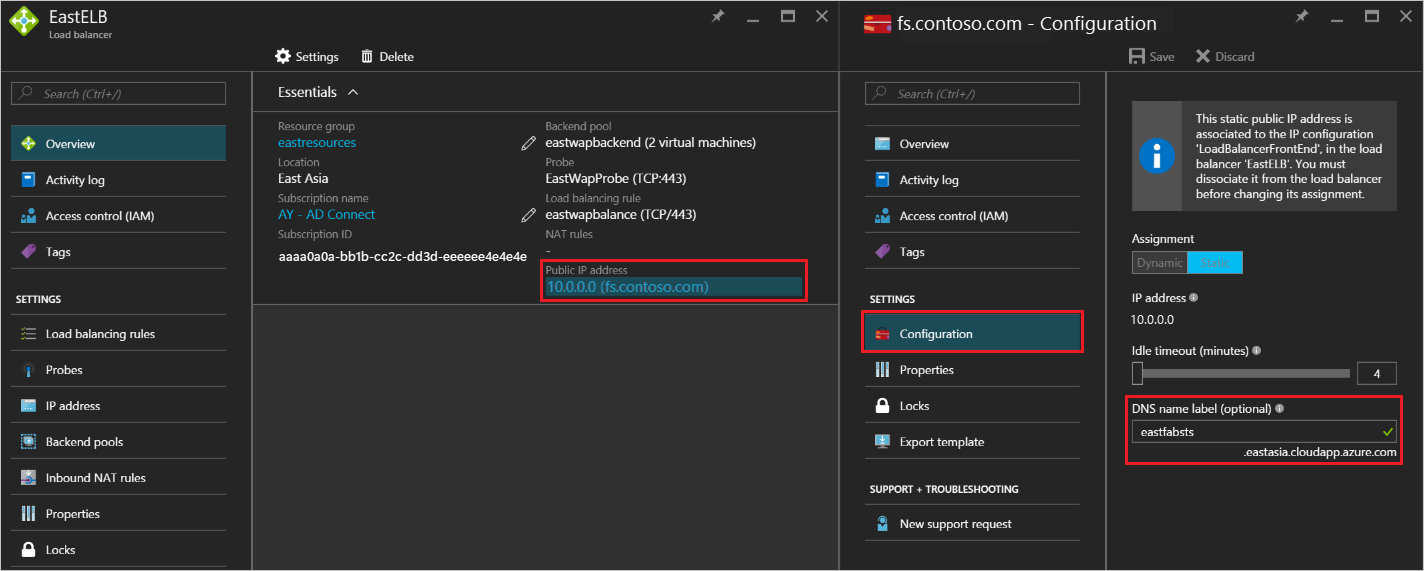Viewport: 1424px width, 571px height.
Task: Click the IP address icon in EastELB menu
Action: (28, 406)
